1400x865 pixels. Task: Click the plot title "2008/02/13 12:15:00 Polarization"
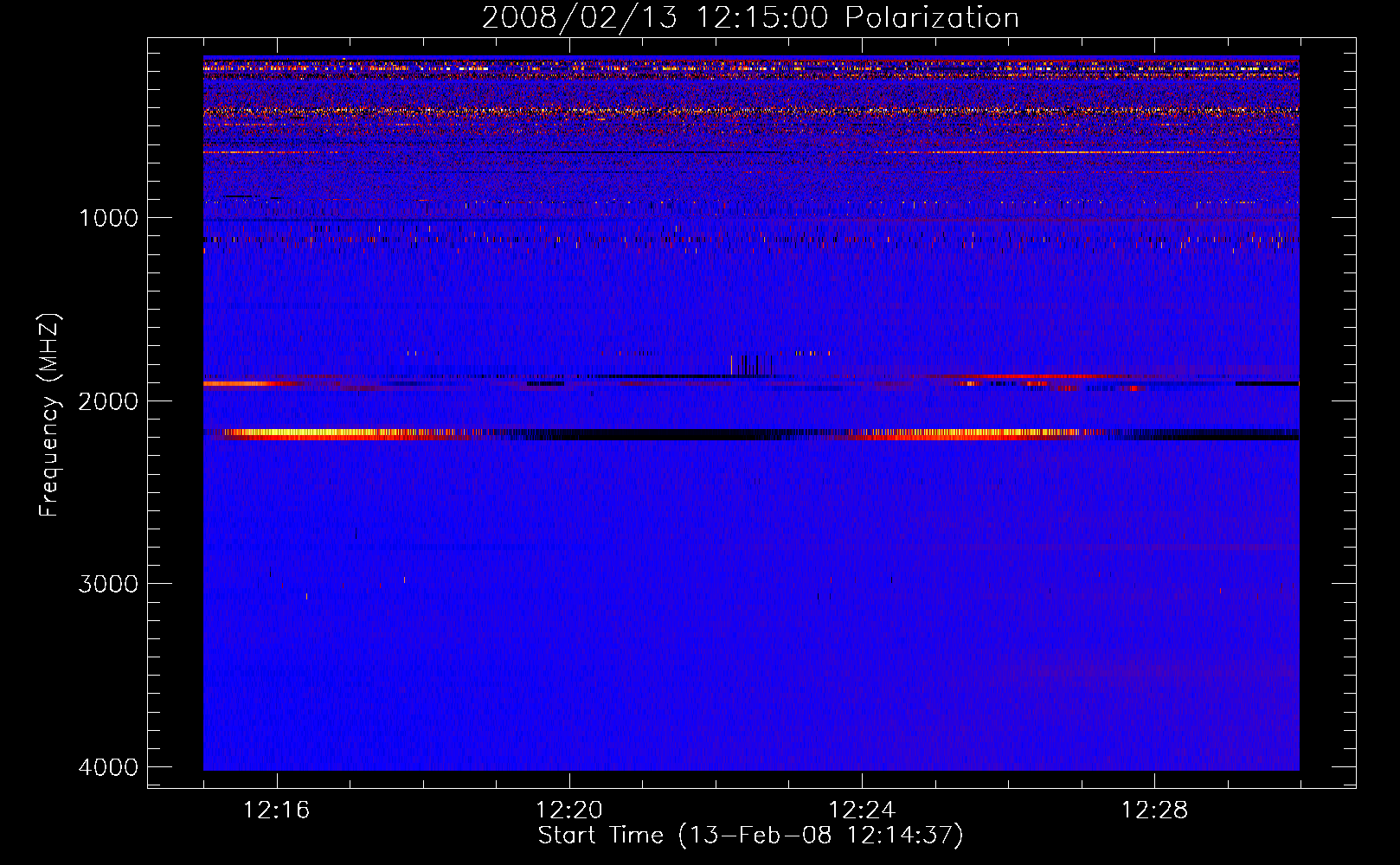point(749,18)
